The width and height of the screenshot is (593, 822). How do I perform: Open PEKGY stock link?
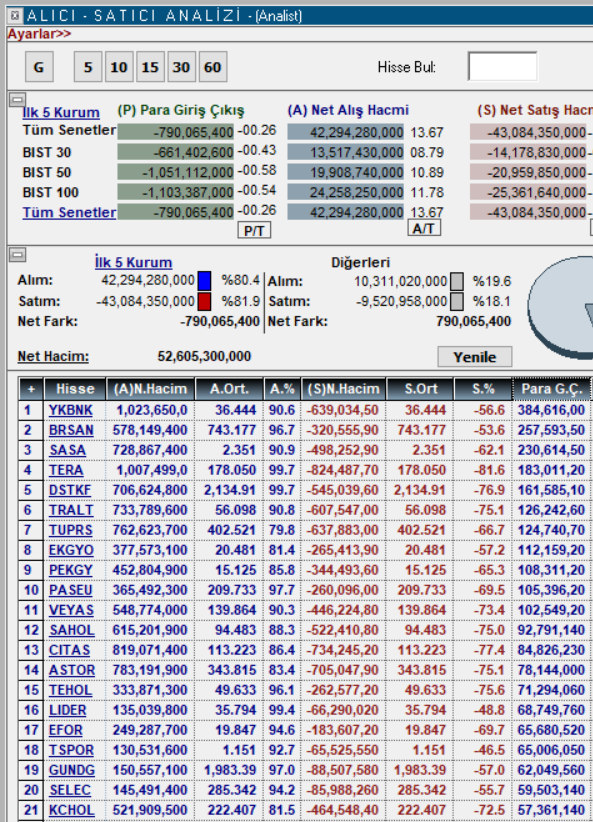coord(71,570)
